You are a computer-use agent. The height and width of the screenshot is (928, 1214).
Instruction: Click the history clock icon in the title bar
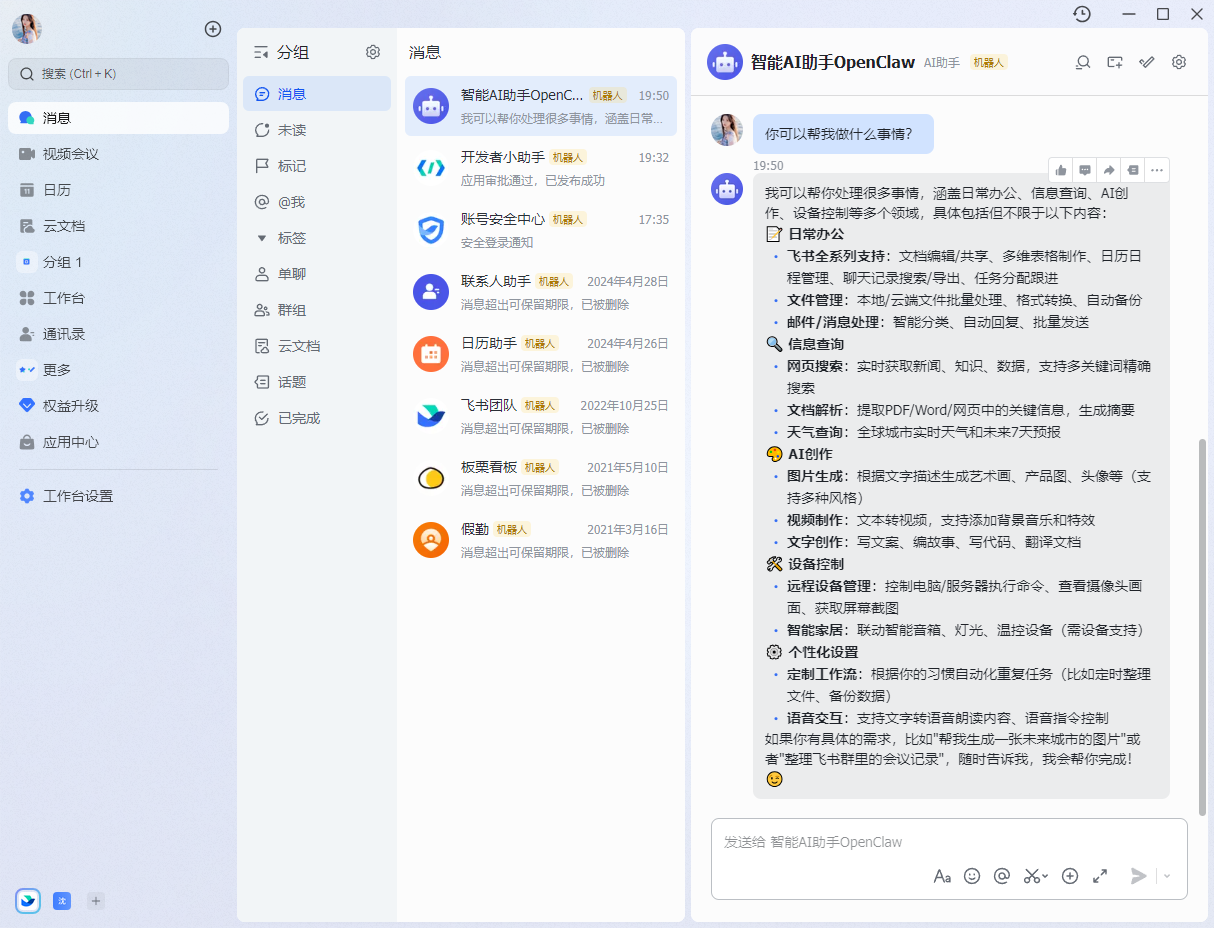(x=1082, y=14)
